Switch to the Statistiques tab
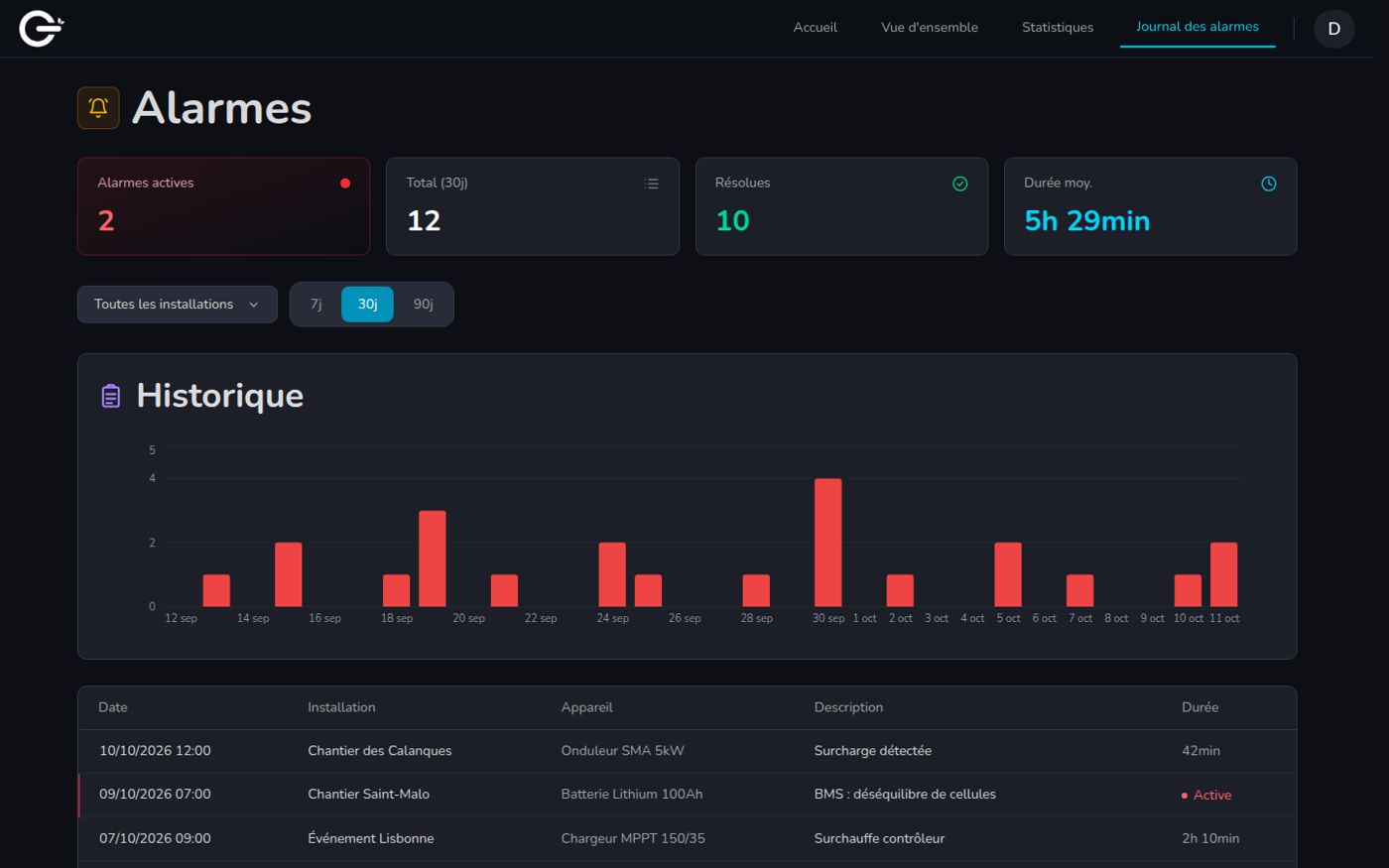This screenshot has height=868, width=1389. click(x=1058, y=28)
